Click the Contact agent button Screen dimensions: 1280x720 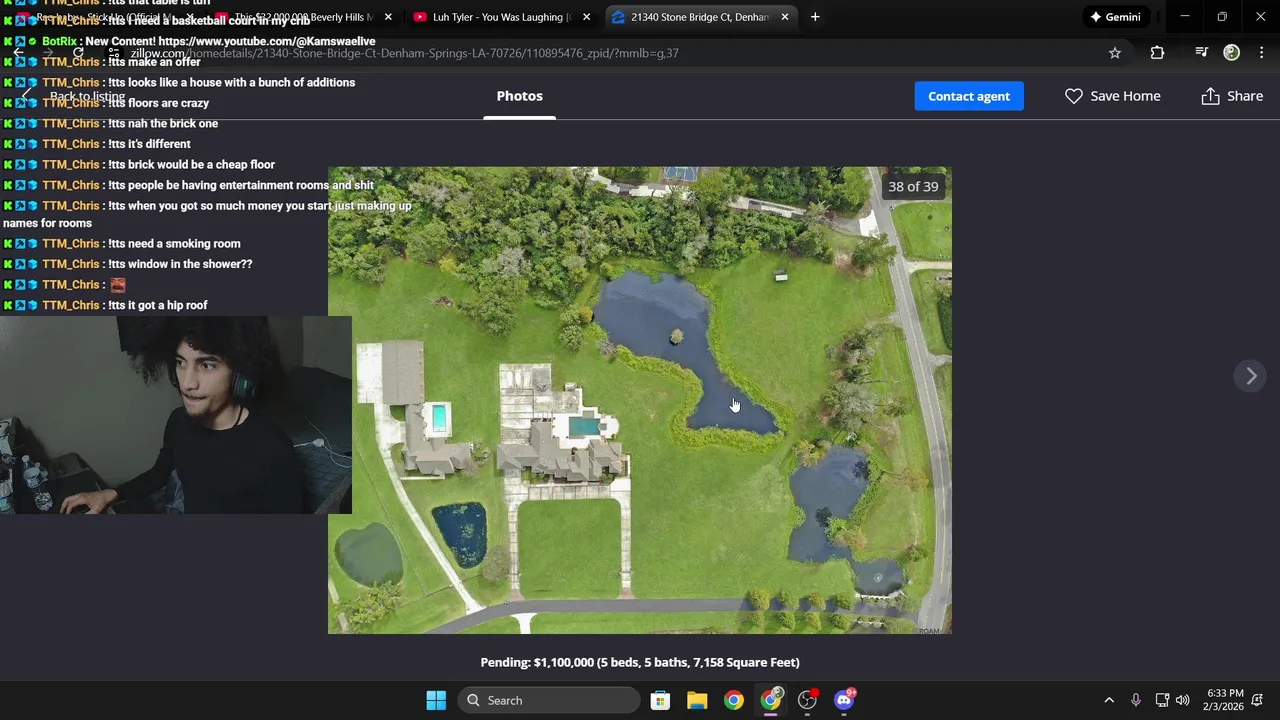click(x=969, y=96)
